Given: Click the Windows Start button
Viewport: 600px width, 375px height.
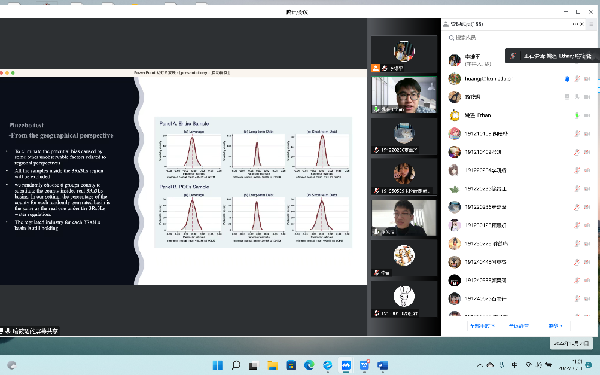Looking at the screenshot, I should (218, 365).
